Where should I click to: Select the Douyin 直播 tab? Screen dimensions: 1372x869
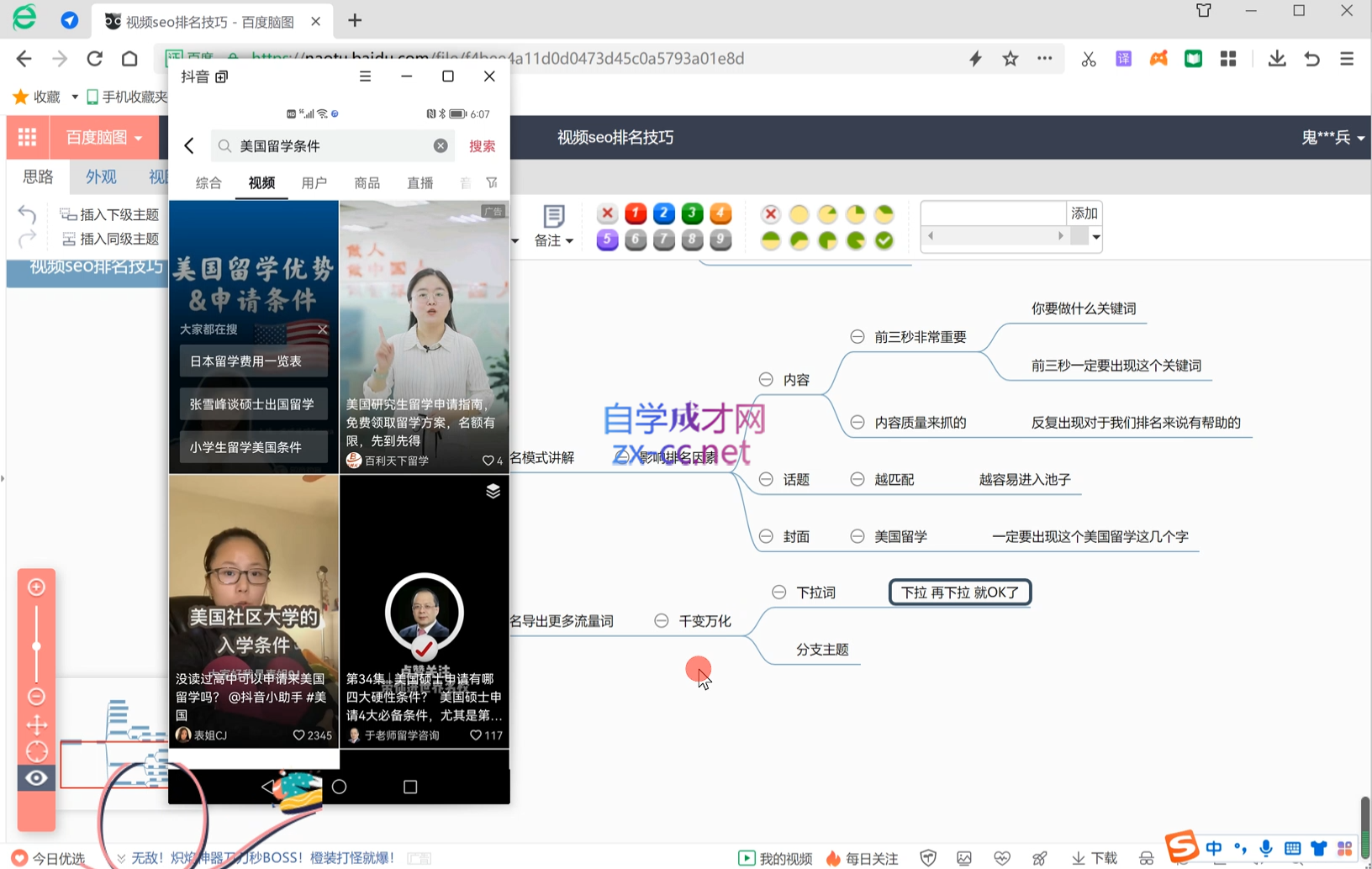click(x=420, y=182)
